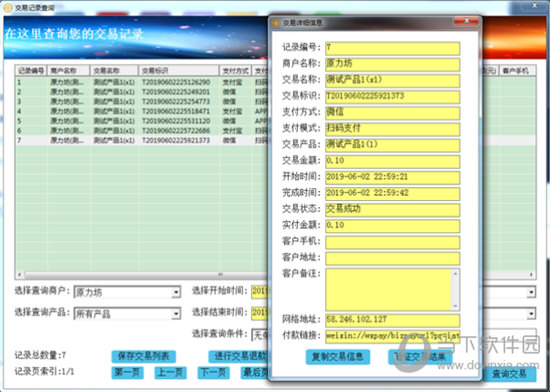Image resolution: width=550 pixels, height=392 pixels.
Task: Click the 交易名称 detail field
Action: point(393,81)
